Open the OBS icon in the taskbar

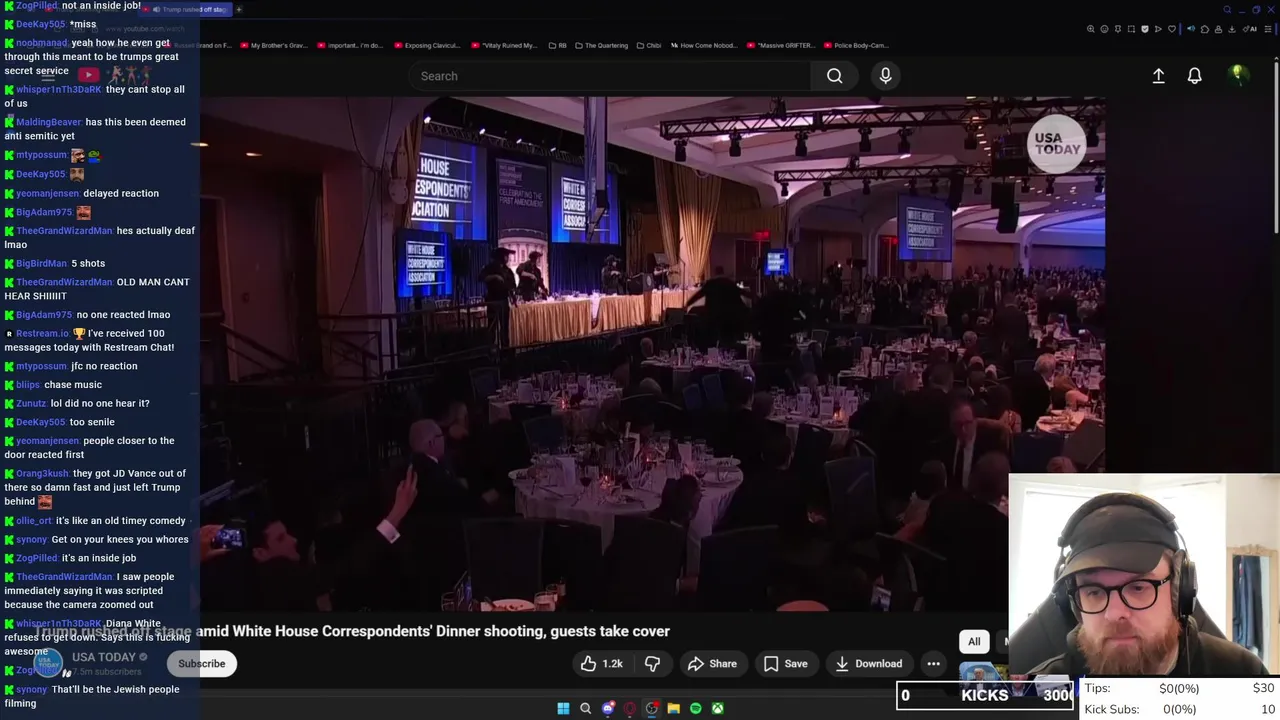coord(652,708)
